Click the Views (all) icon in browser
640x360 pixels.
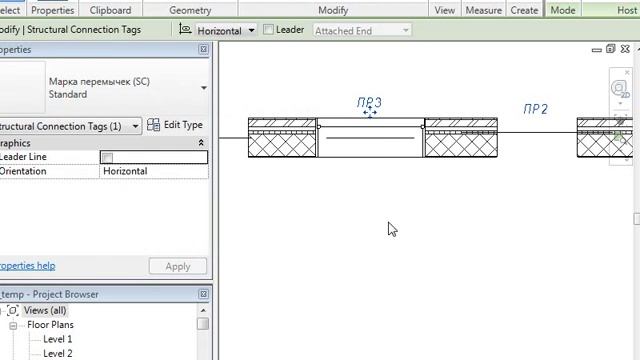[13, 311]
